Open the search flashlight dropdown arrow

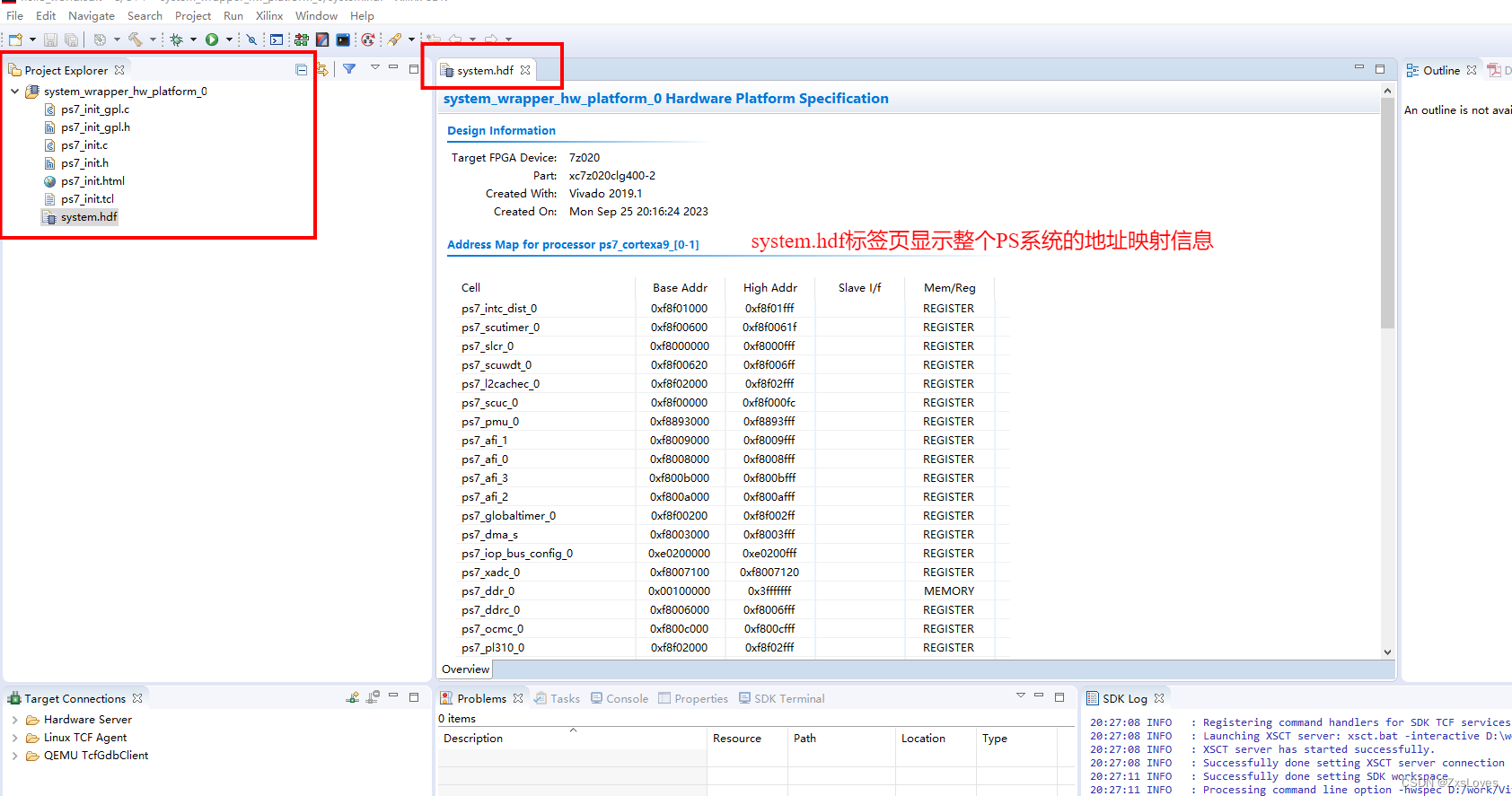point(411,39)
